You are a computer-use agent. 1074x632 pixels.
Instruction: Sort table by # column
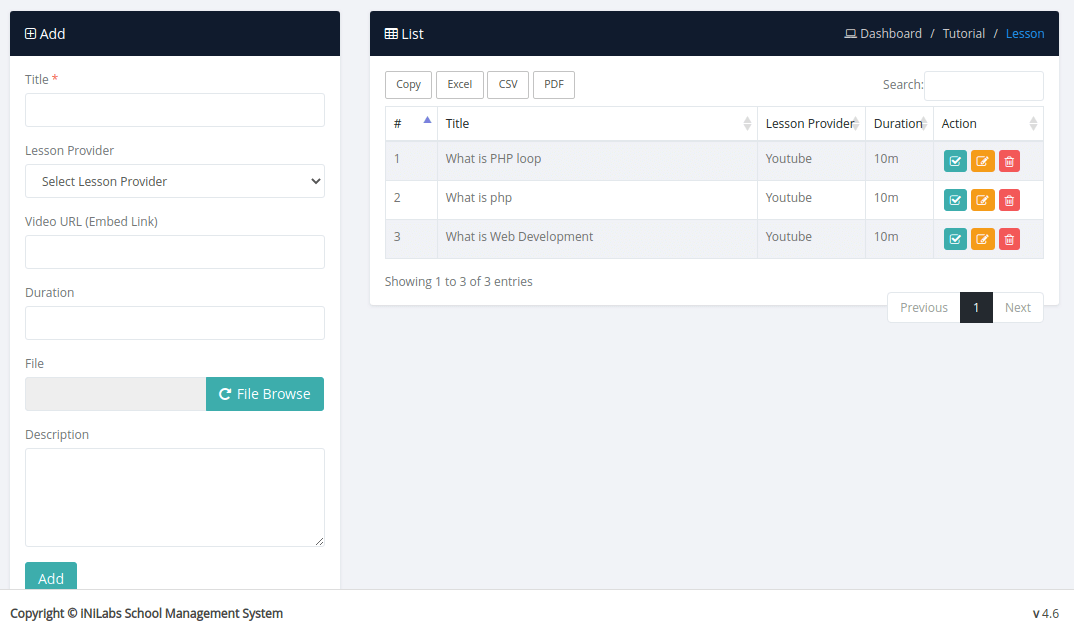pyautogui.click(x=411, y=124)
